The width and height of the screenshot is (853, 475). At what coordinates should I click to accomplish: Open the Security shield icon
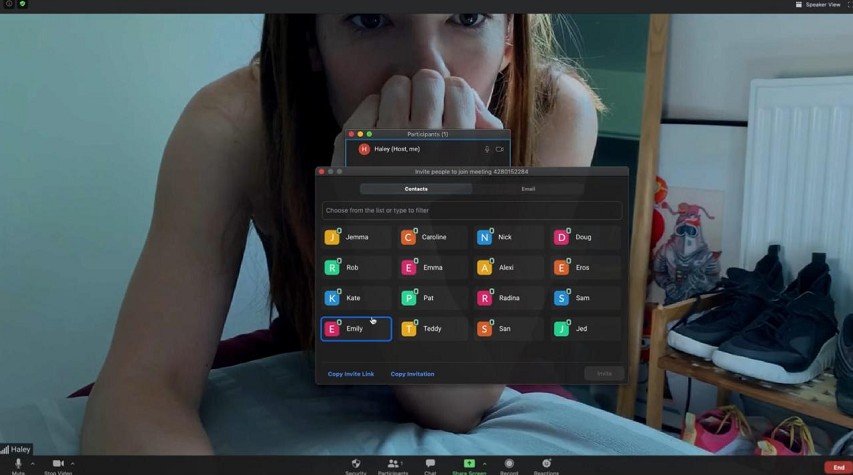tap(356, 464)
